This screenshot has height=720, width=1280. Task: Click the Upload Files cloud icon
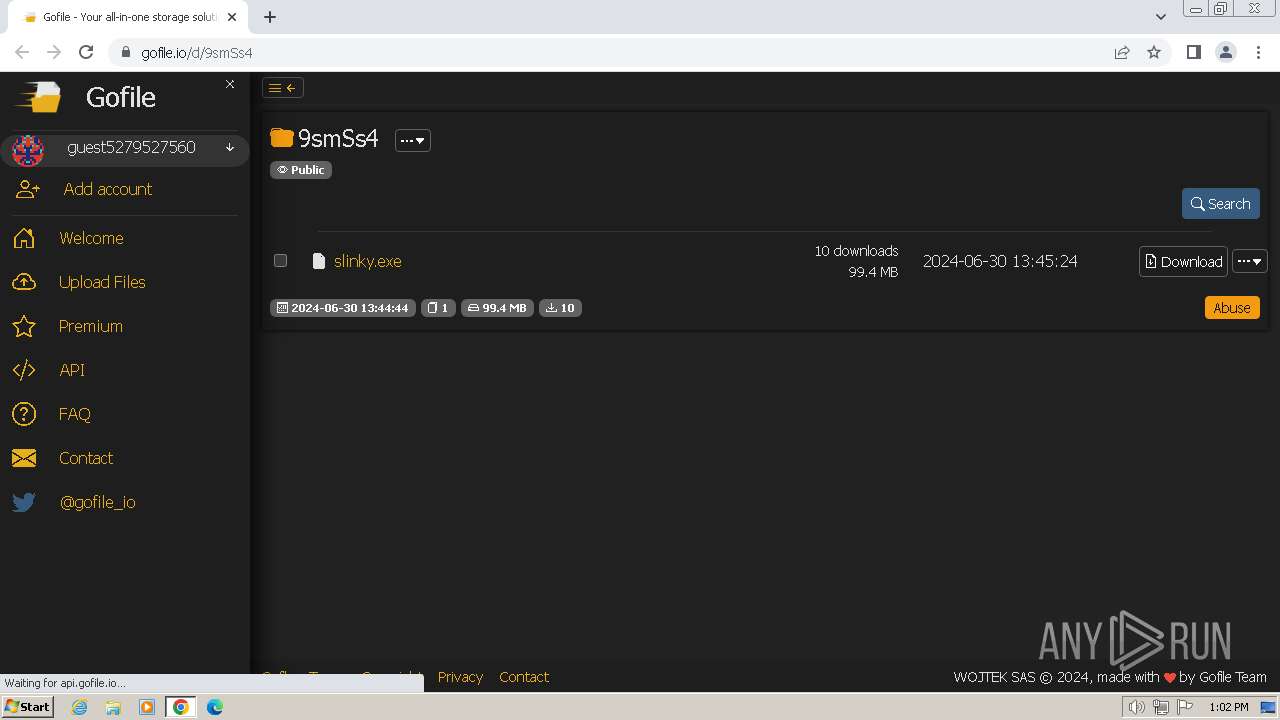[x=24, y=282]
